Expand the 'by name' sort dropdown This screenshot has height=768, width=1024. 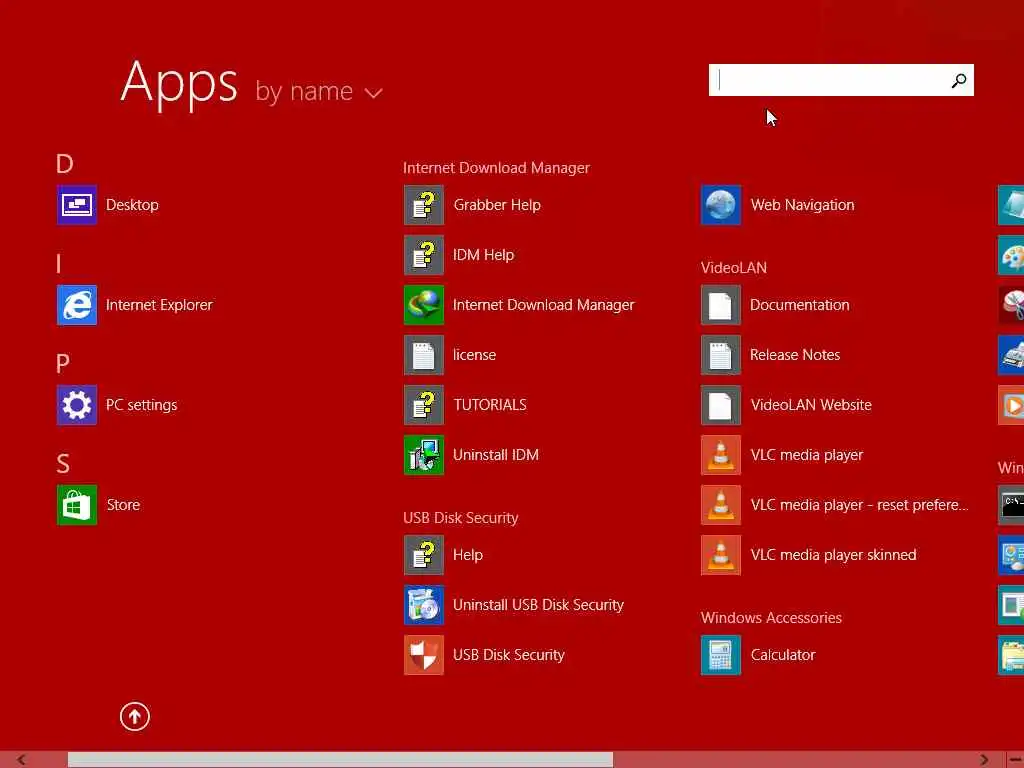pos(319,91)
